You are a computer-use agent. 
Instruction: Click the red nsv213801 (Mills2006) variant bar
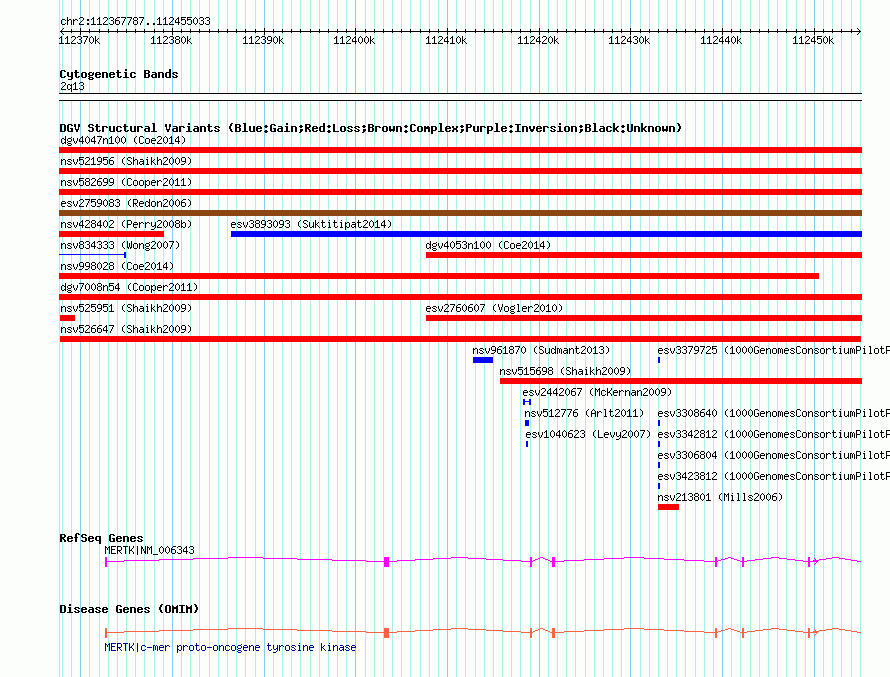pyautogui.click(x=668, y=507)
